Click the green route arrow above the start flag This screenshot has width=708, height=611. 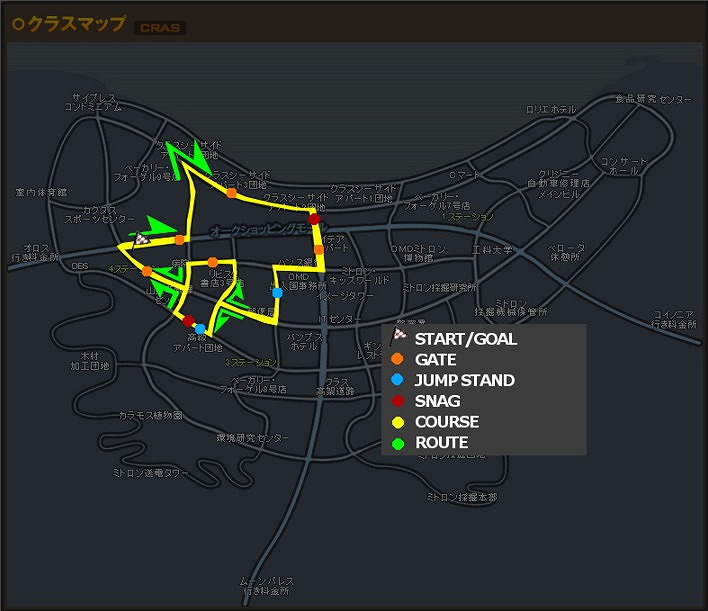point(156,226)
